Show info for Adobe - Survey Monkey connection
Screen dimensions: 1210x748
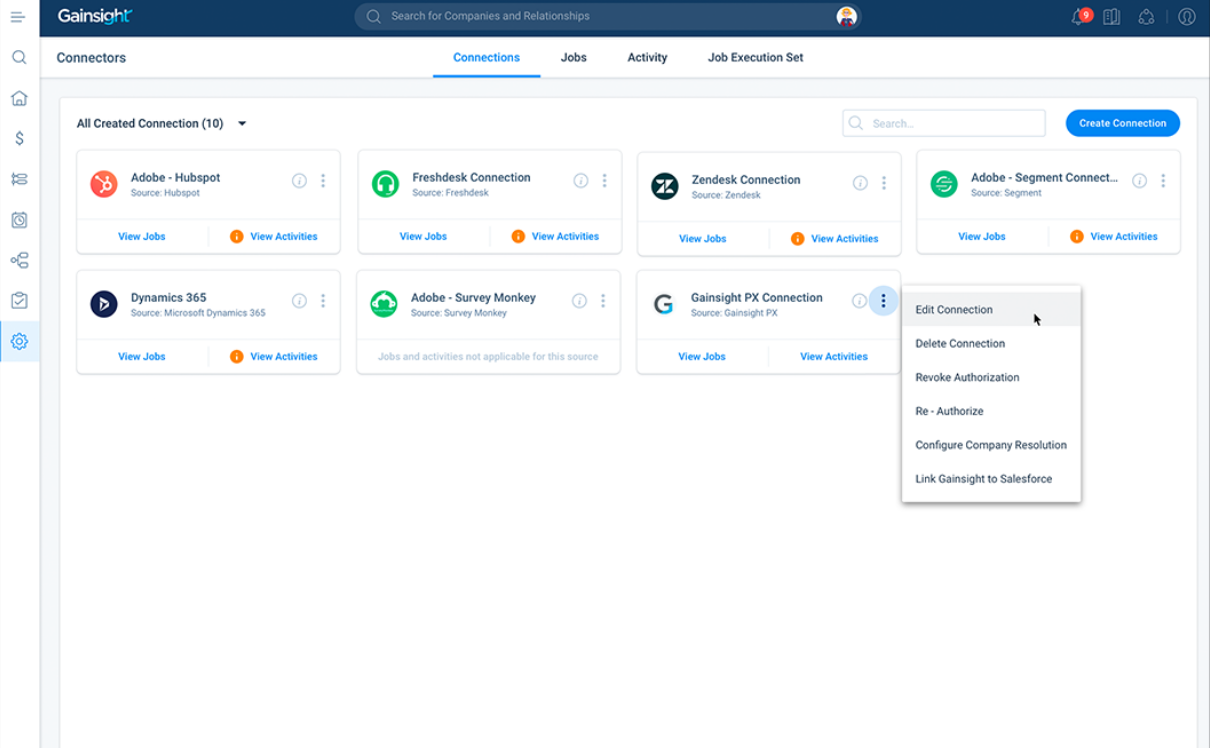click(x=579, y=301)
